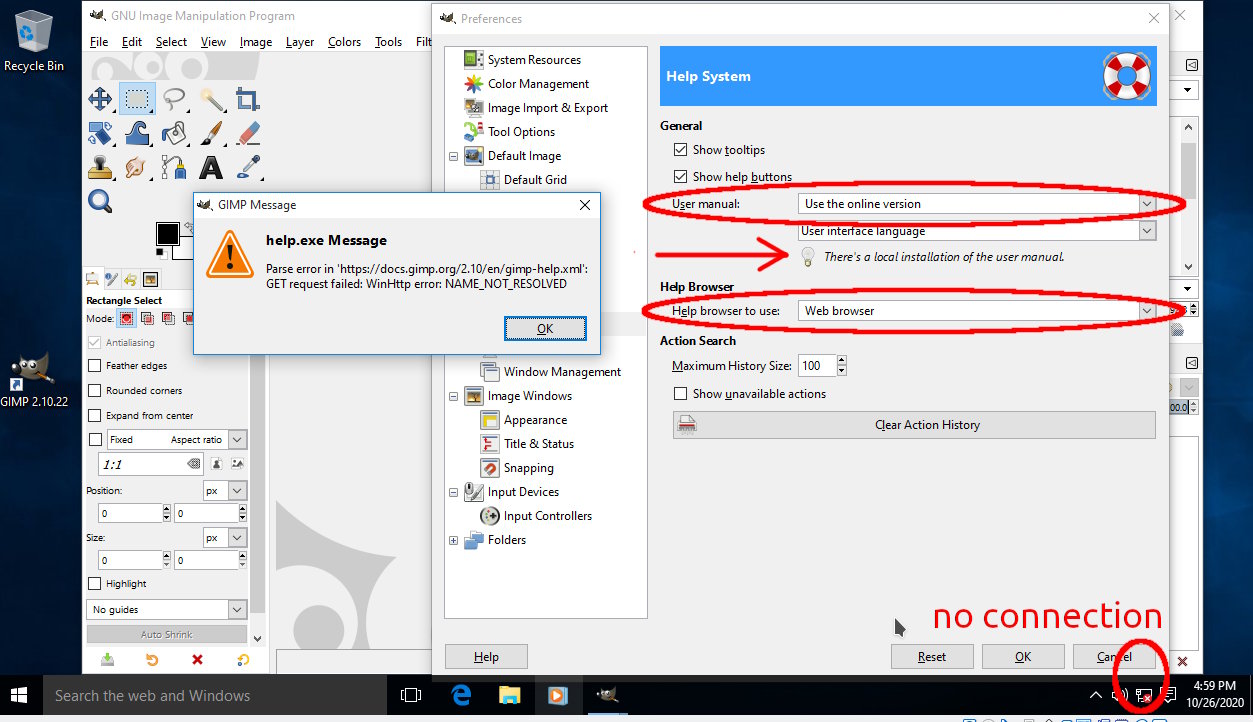Screen dimensions: 1253x722
Task: Select the Rectangle Select tool
Action: (x=137, y=98)
